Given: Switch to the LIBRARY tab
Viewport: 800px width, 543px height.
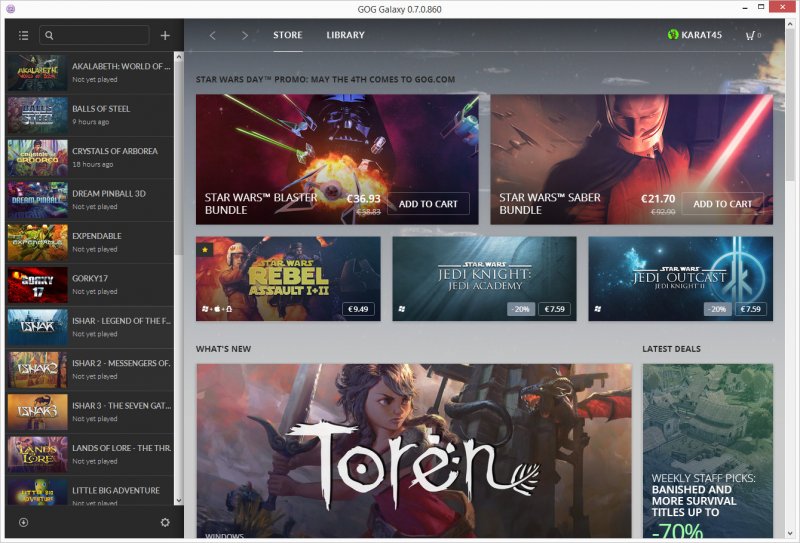Looking at the screenshot, I should click(345, 35).
